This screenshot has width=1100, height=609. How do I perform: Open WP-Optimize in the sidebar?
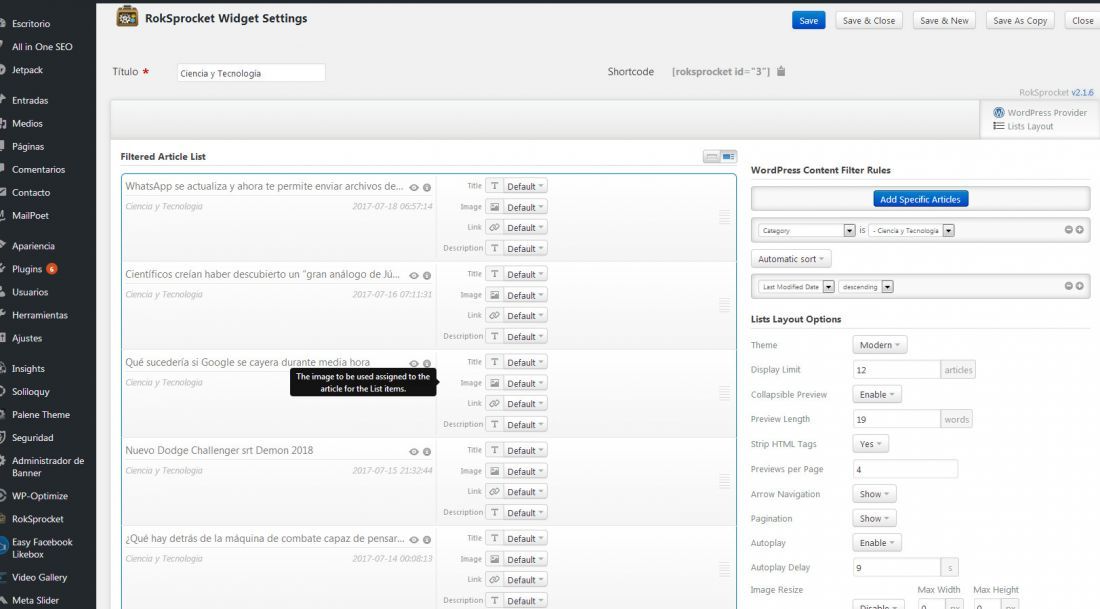click(x=40, y=495)
